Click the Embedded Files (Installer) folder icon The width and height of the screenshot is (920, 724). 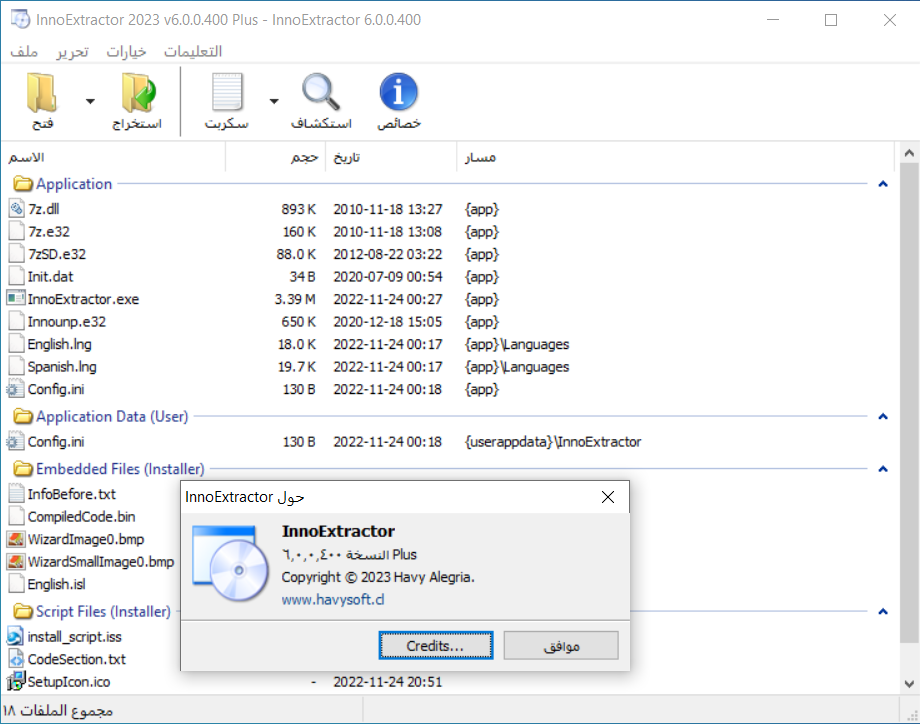coord(23,469)
